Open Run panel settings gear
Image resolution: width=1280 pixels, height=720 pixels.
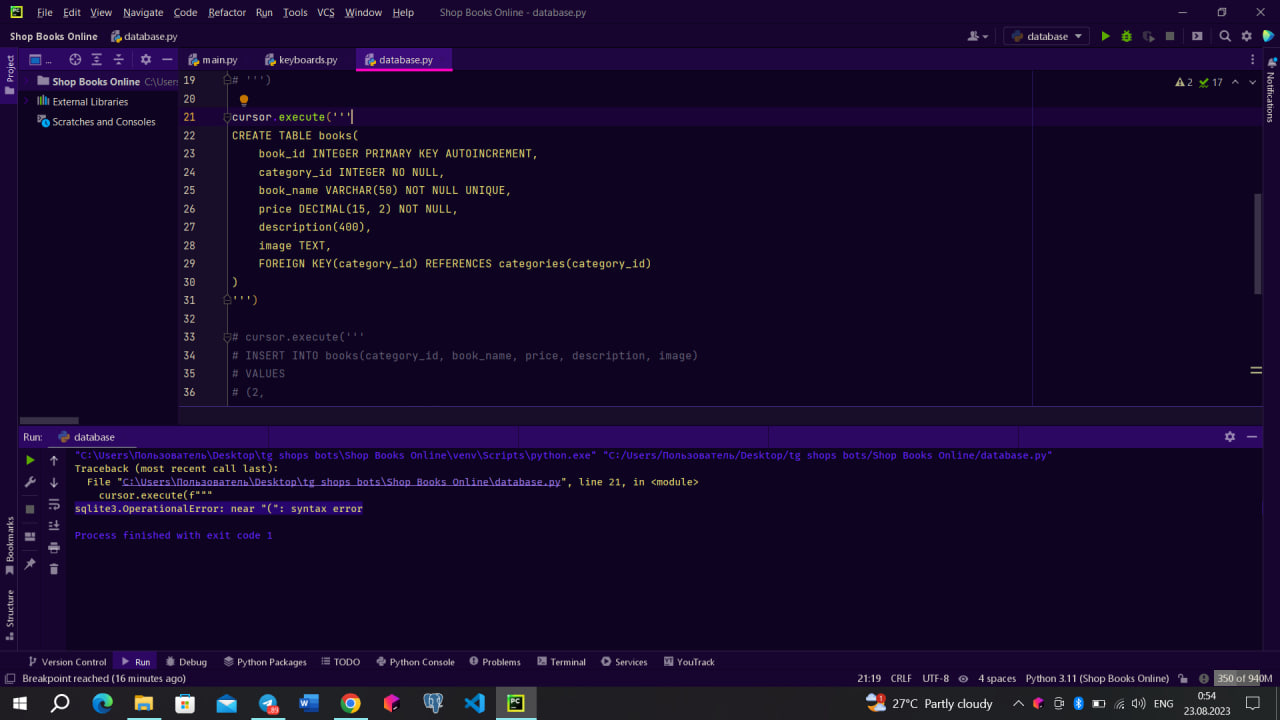[x=1230, y=437]
